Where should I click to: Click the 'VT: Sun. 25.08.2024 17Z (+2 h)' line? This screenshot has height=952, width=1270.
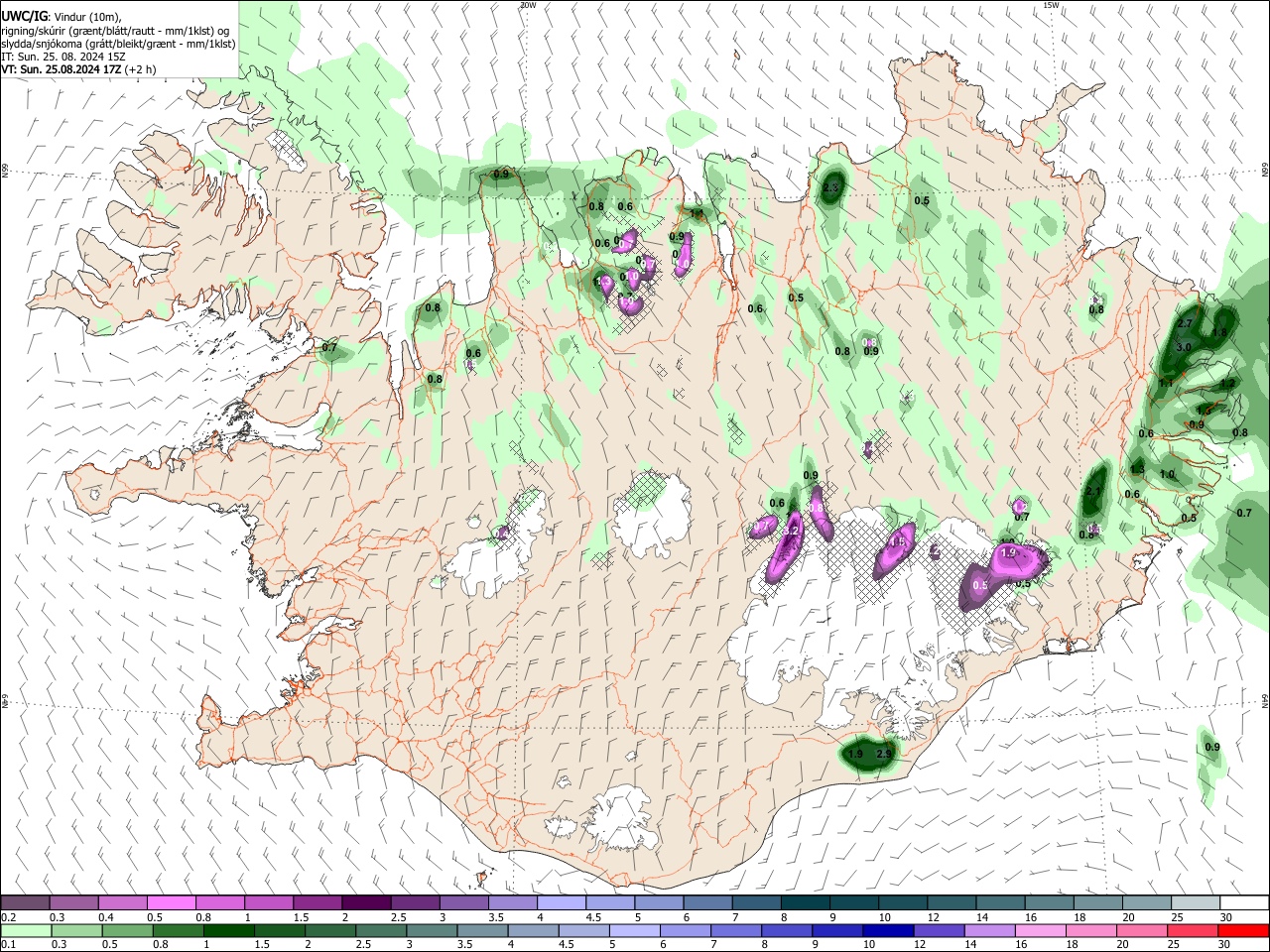point(78,69)
